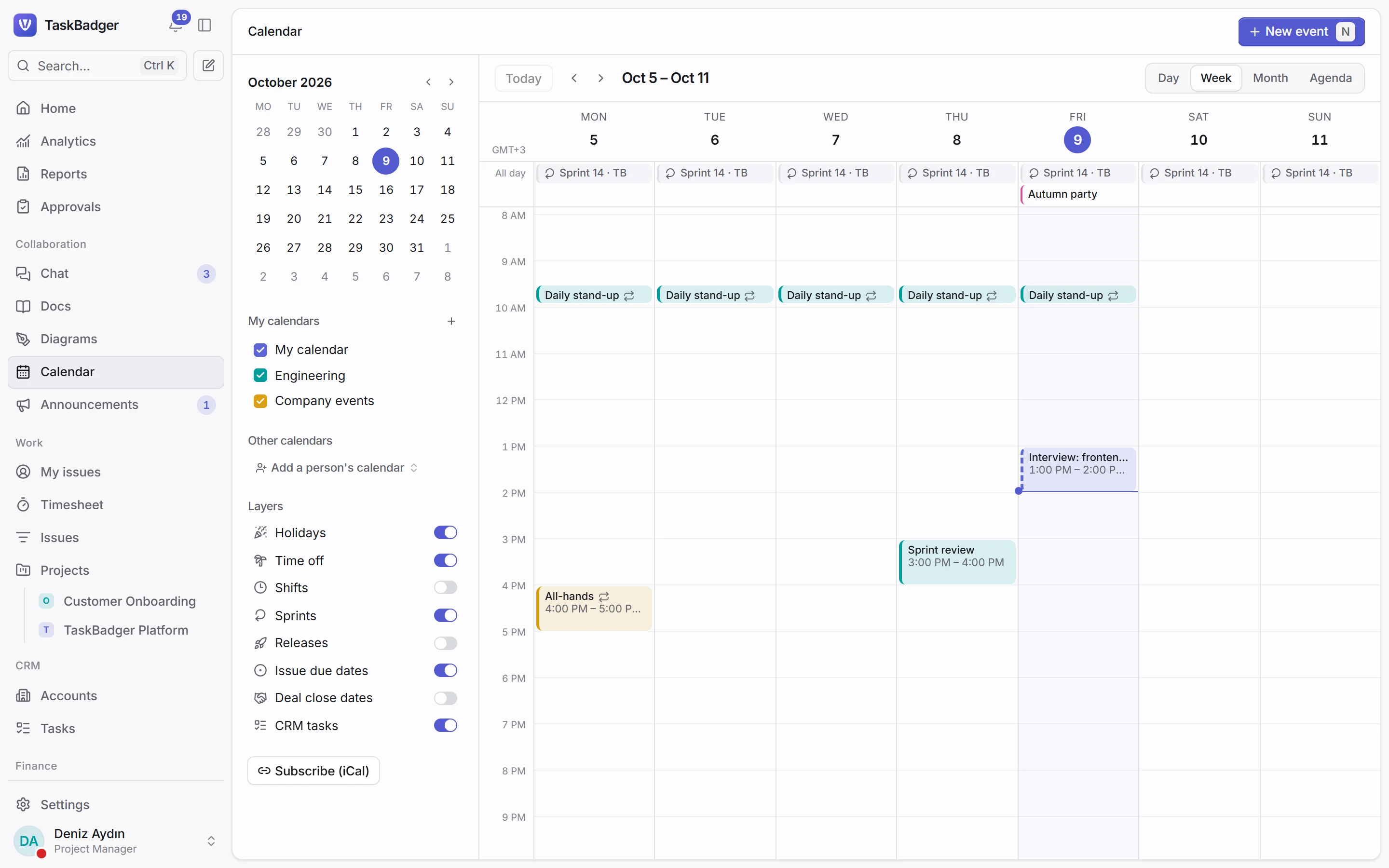This screenshot has width=1389, height=868.
Task: Go to next month in mini calendar
Action: pyautogui.click(x=451, y=82)
